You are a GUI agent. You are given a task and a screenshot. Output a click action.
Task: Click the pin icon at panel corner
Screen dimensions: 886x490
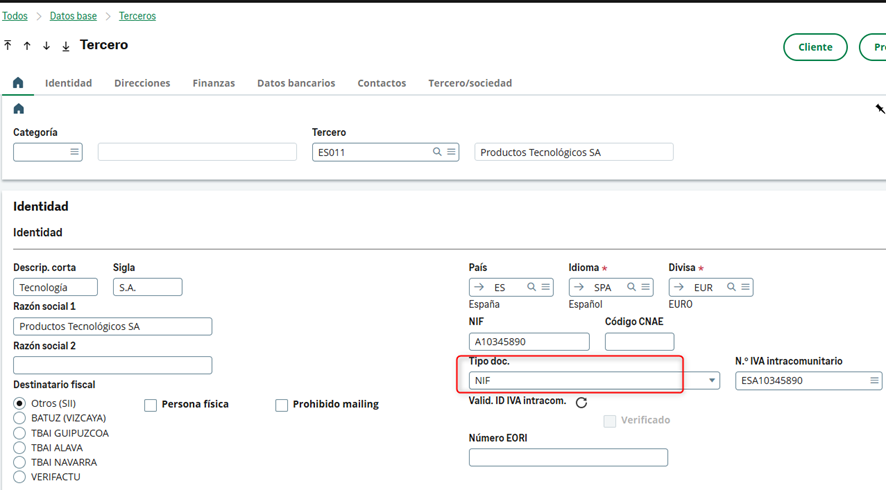coord(880,109)
